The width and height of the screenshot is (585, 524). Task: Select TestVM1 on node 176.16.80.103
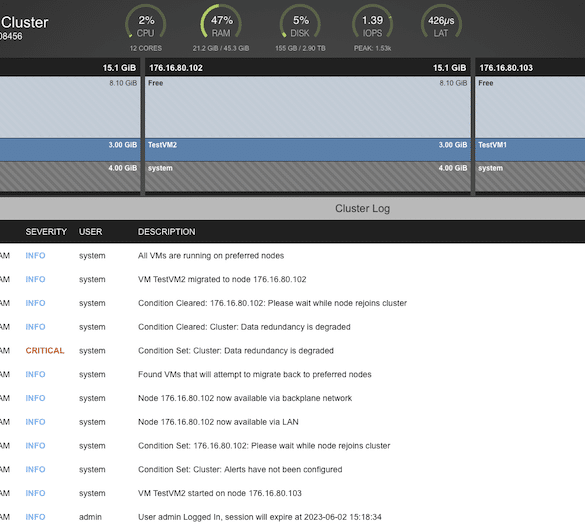530,150
